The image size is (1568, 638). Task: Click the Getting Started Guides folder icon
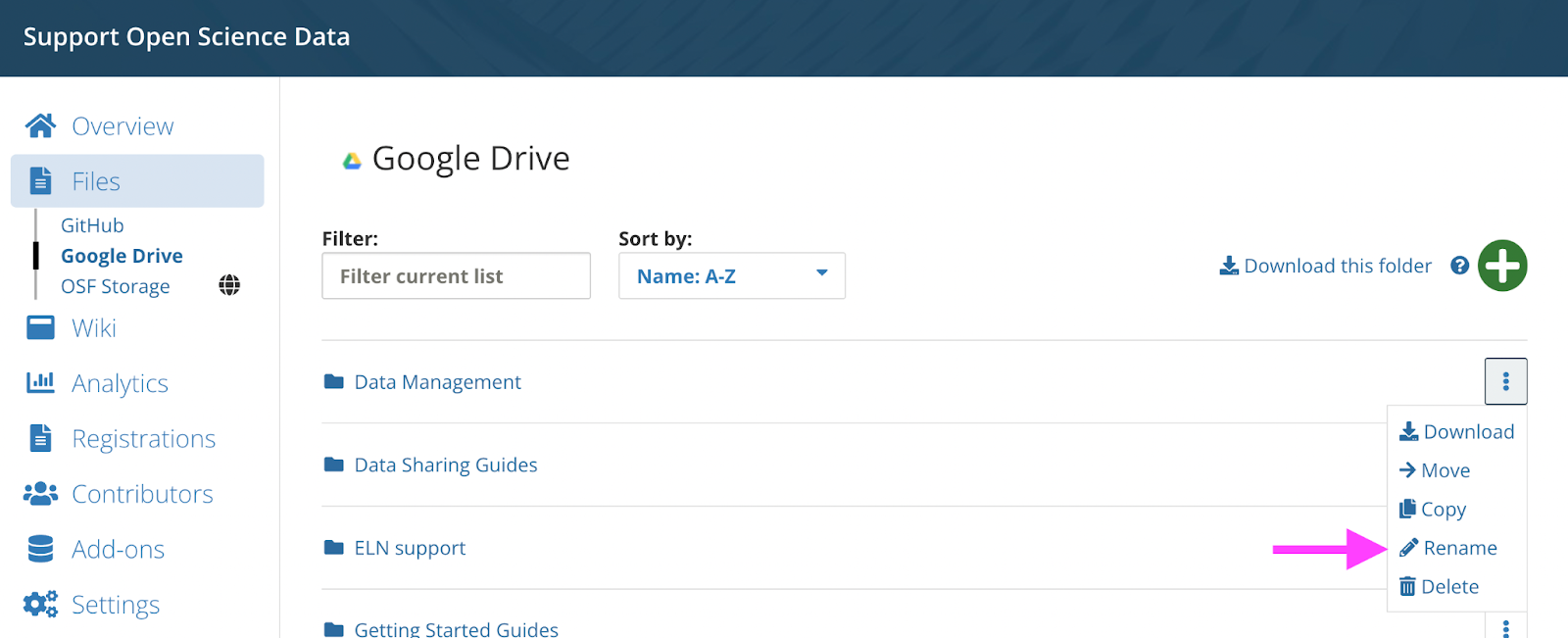click(x=334, y=629)
